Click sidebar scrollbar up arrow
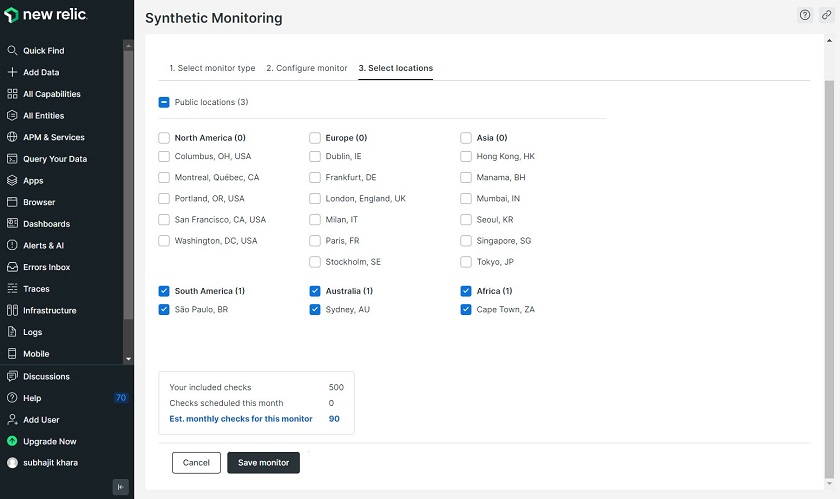The image size is (840, 499). [128, 46]
